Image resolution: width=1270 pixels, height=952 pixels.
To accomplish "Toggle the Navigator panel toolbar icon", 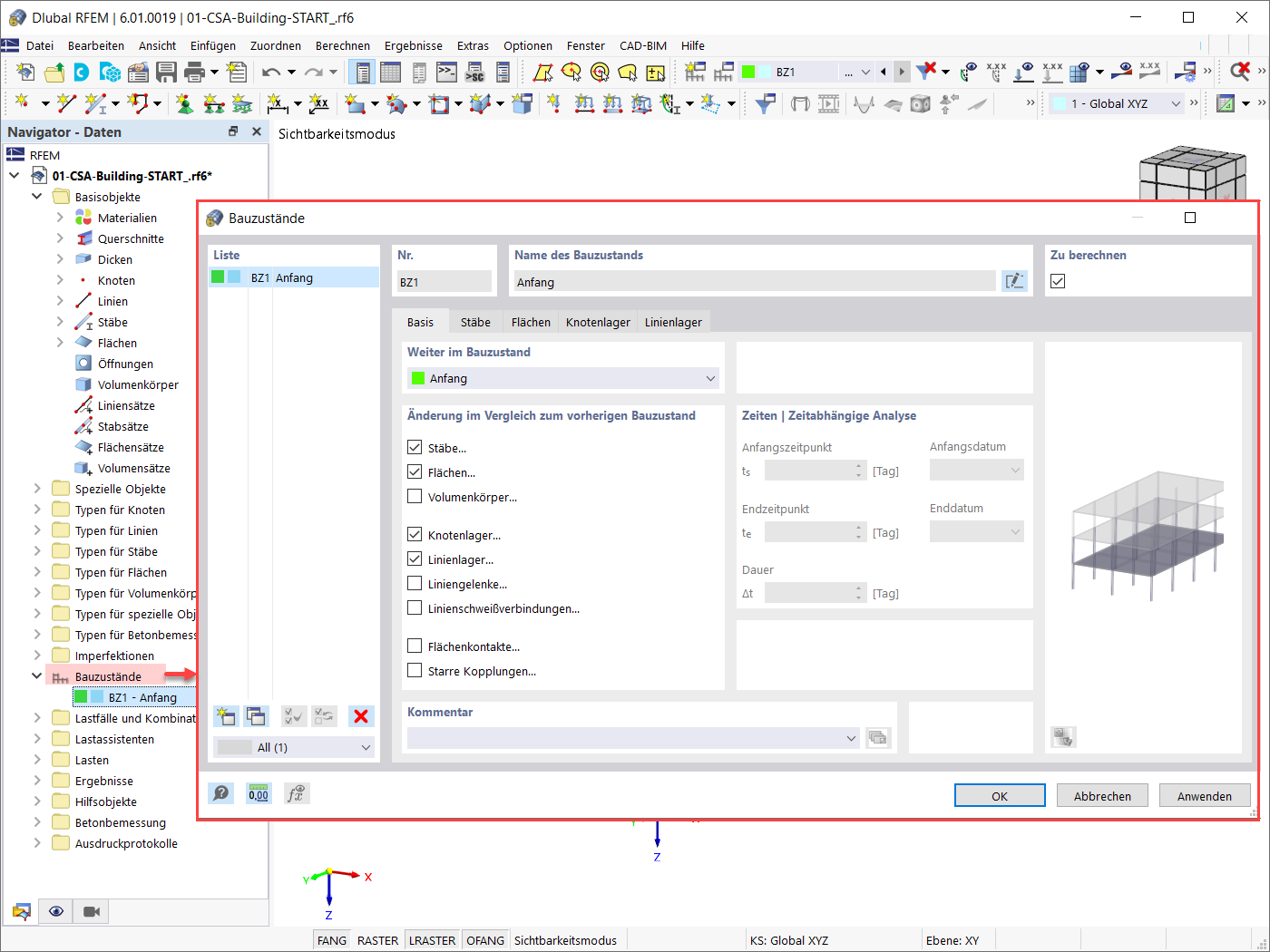I will click(363, 73).
